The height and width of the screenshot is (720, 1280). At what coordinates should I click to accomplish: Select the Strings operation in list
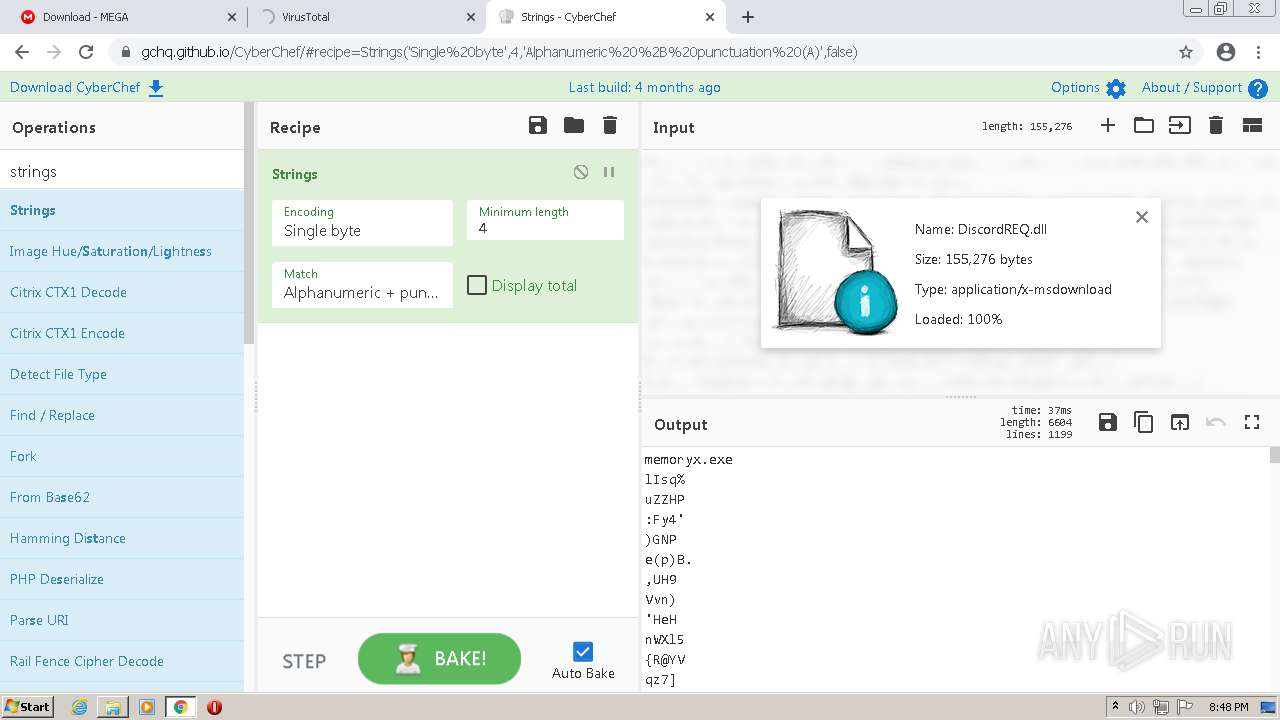coord(122,210)
